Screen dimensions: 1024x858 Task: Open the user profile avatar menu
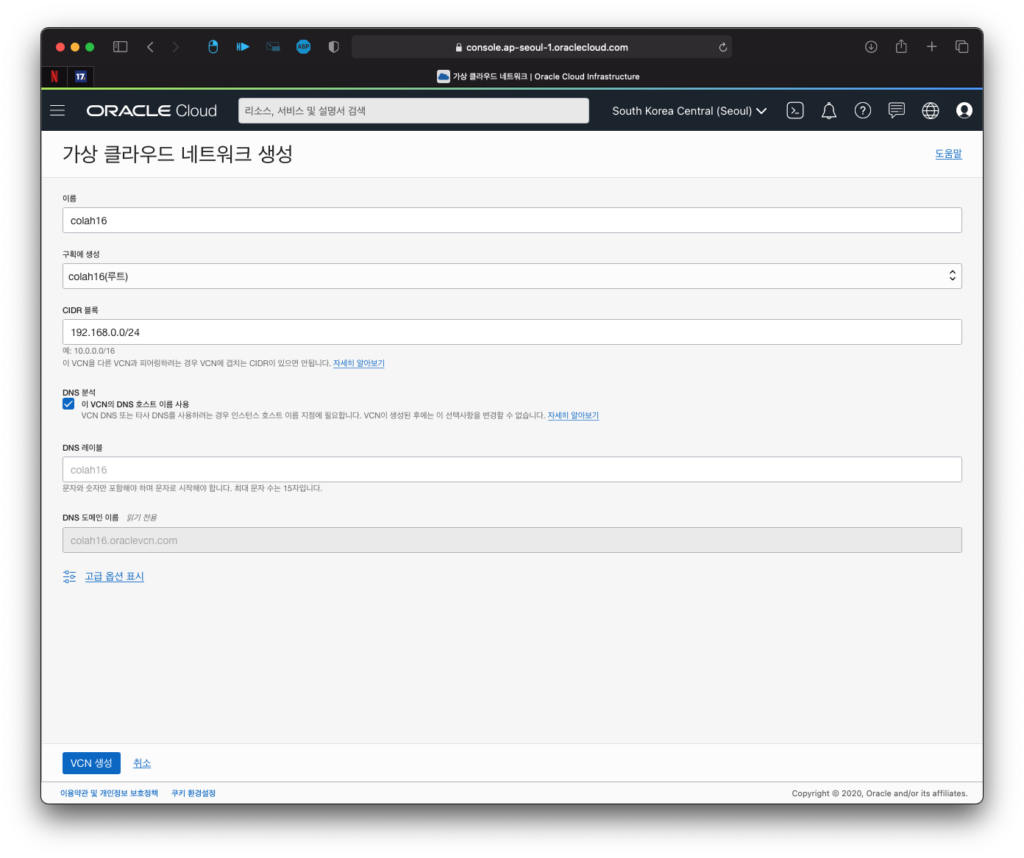[x=964, y=111]
